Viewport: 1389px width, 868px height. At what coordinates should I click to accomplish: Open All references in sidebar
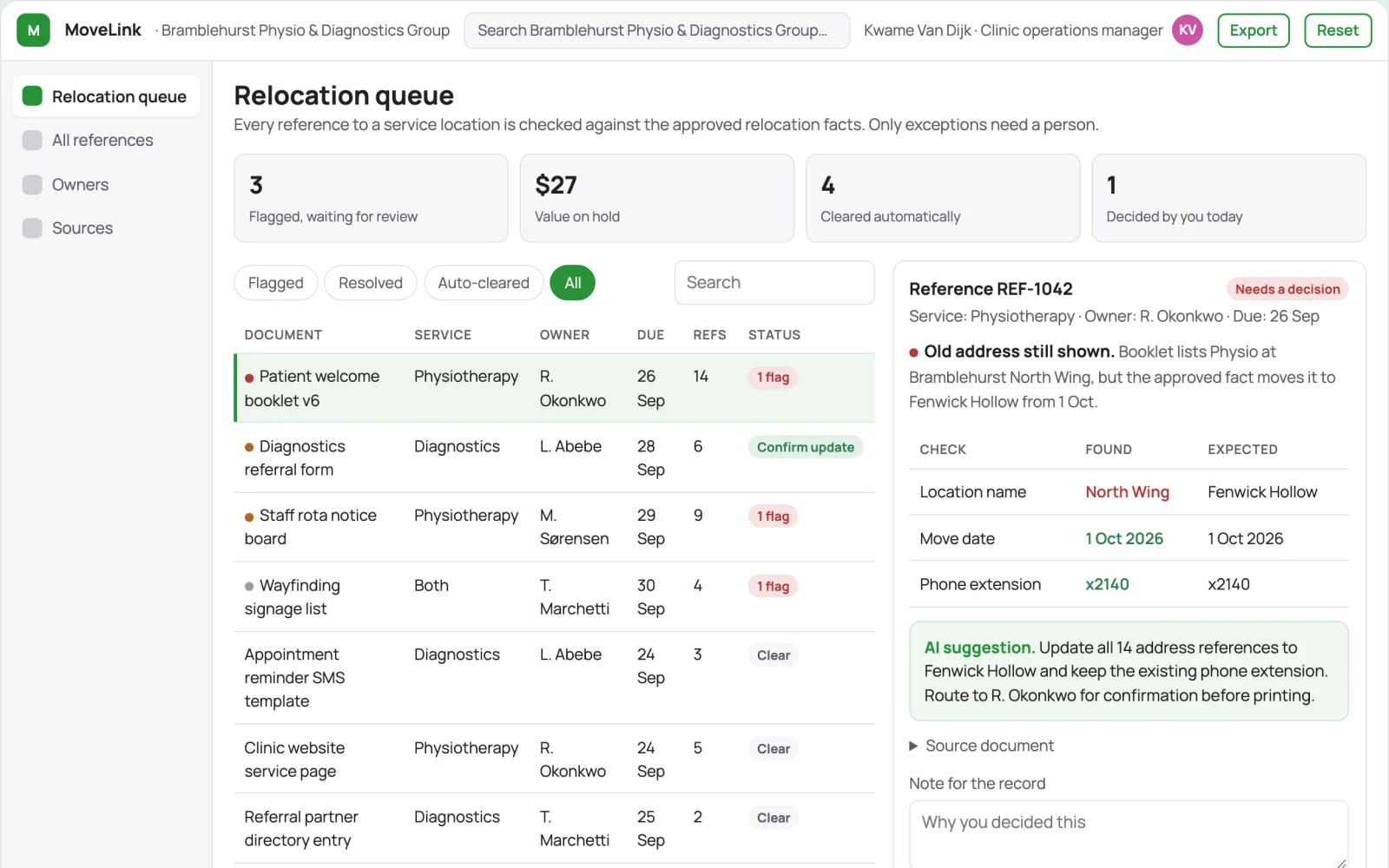click(106, 140)
